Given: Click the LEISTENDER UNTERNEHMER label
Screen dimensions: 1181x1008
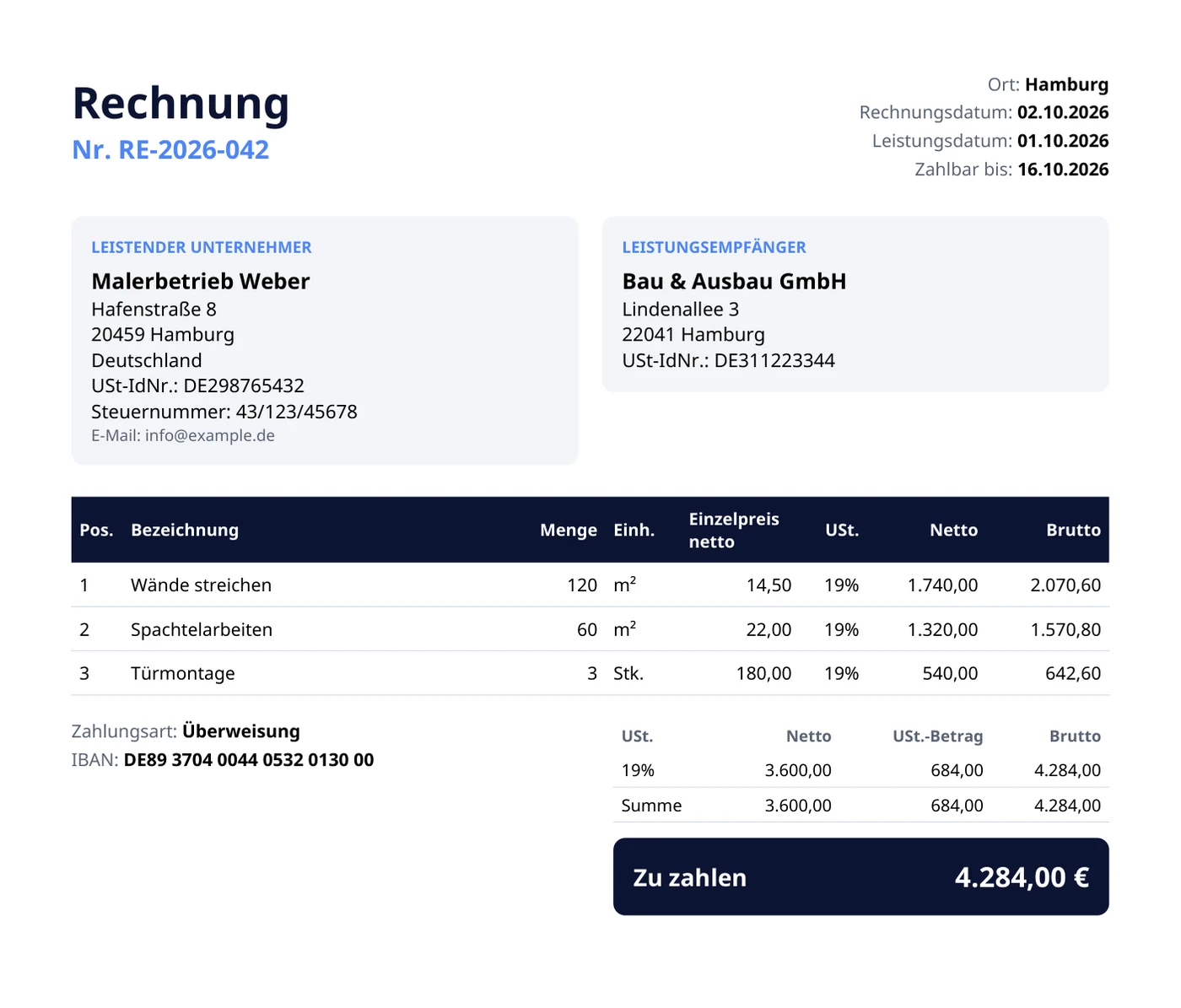Looking at the screenshot, I should point(202,247).
